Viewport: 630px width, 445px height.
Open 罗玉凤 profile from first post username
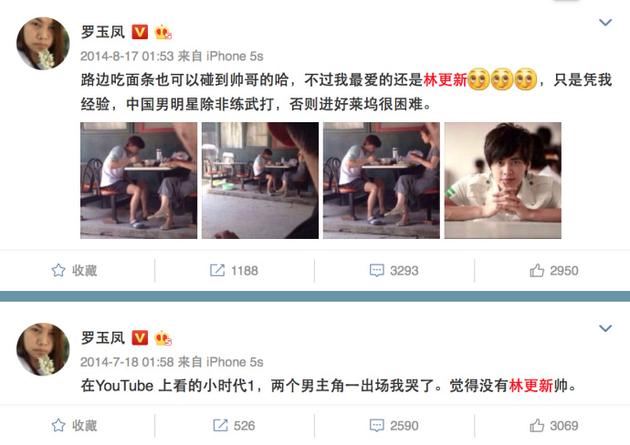[103, 32]
